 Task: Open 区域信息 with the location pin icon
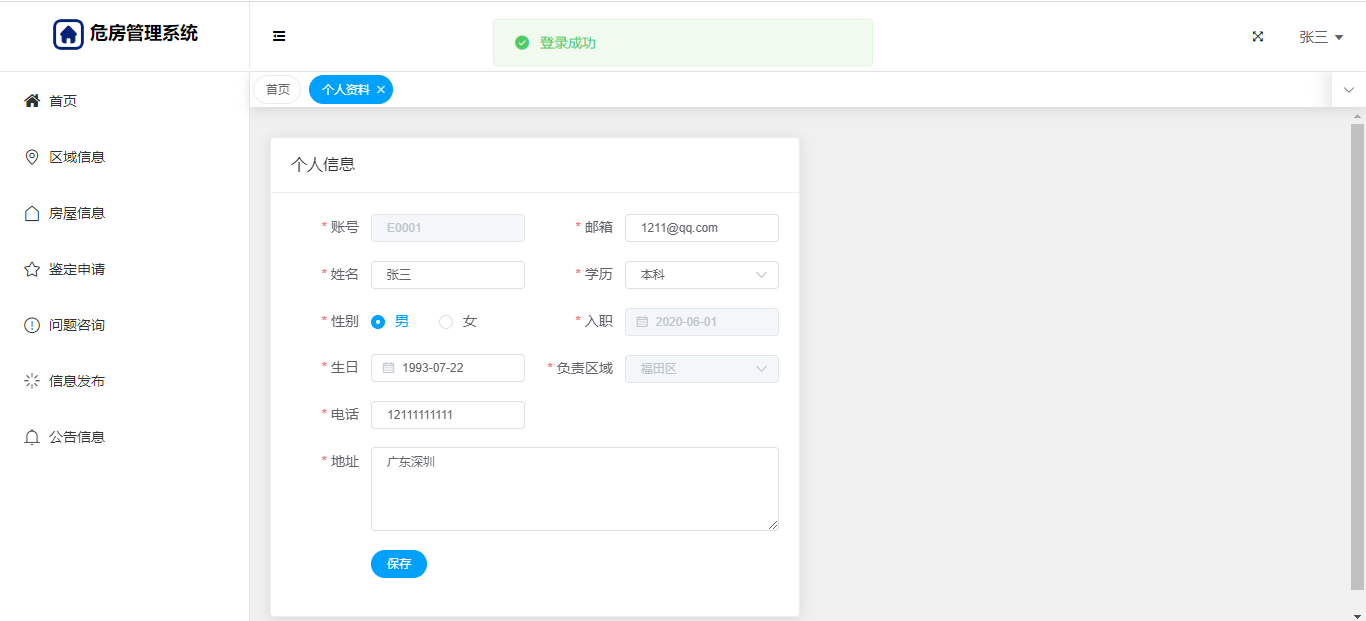[x=32, y=157]
